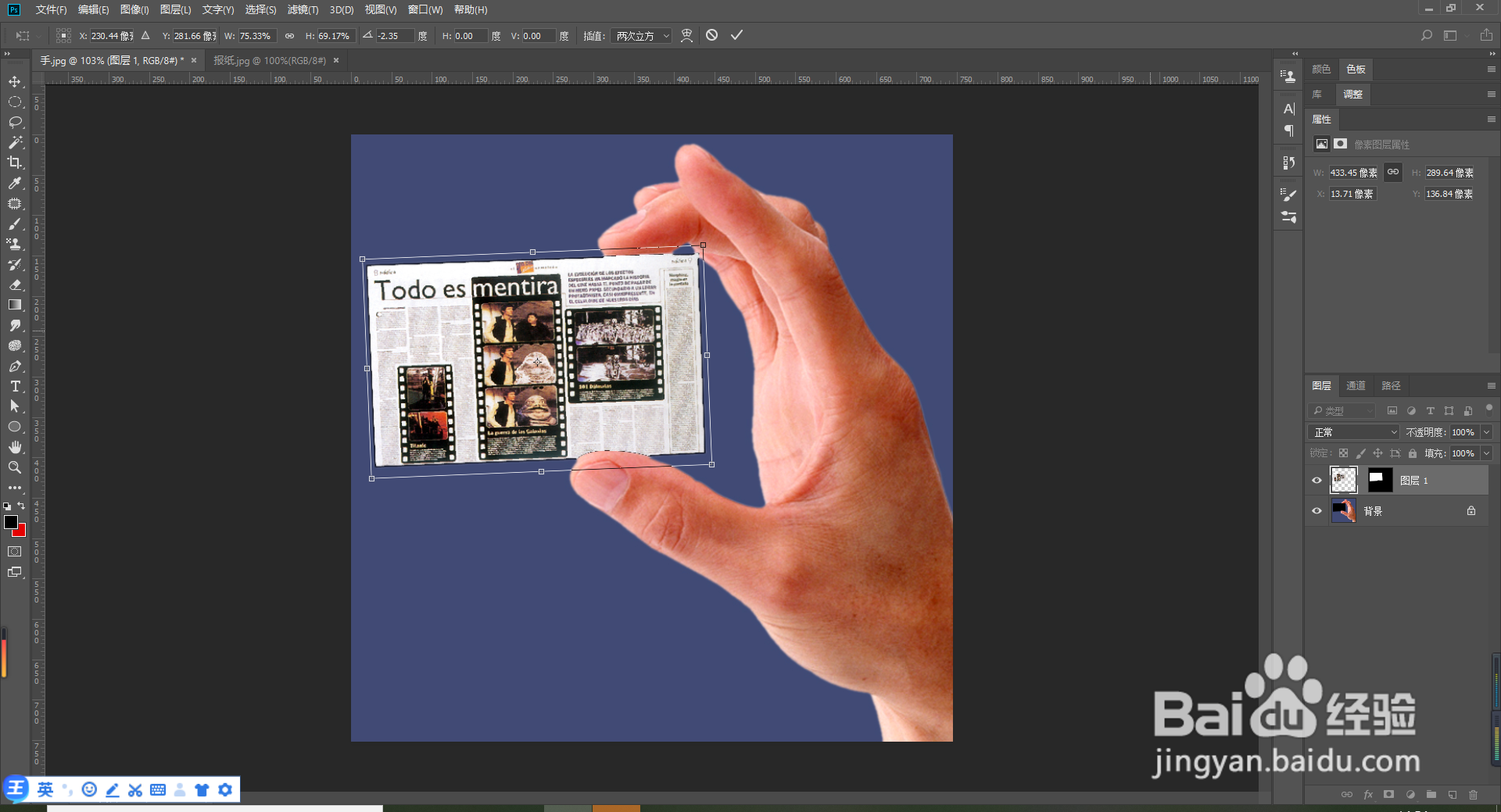Image resolution: width=1501 pixels, height=812 pixels.
Task: Select the Move tool
Action: click(15, 81)
